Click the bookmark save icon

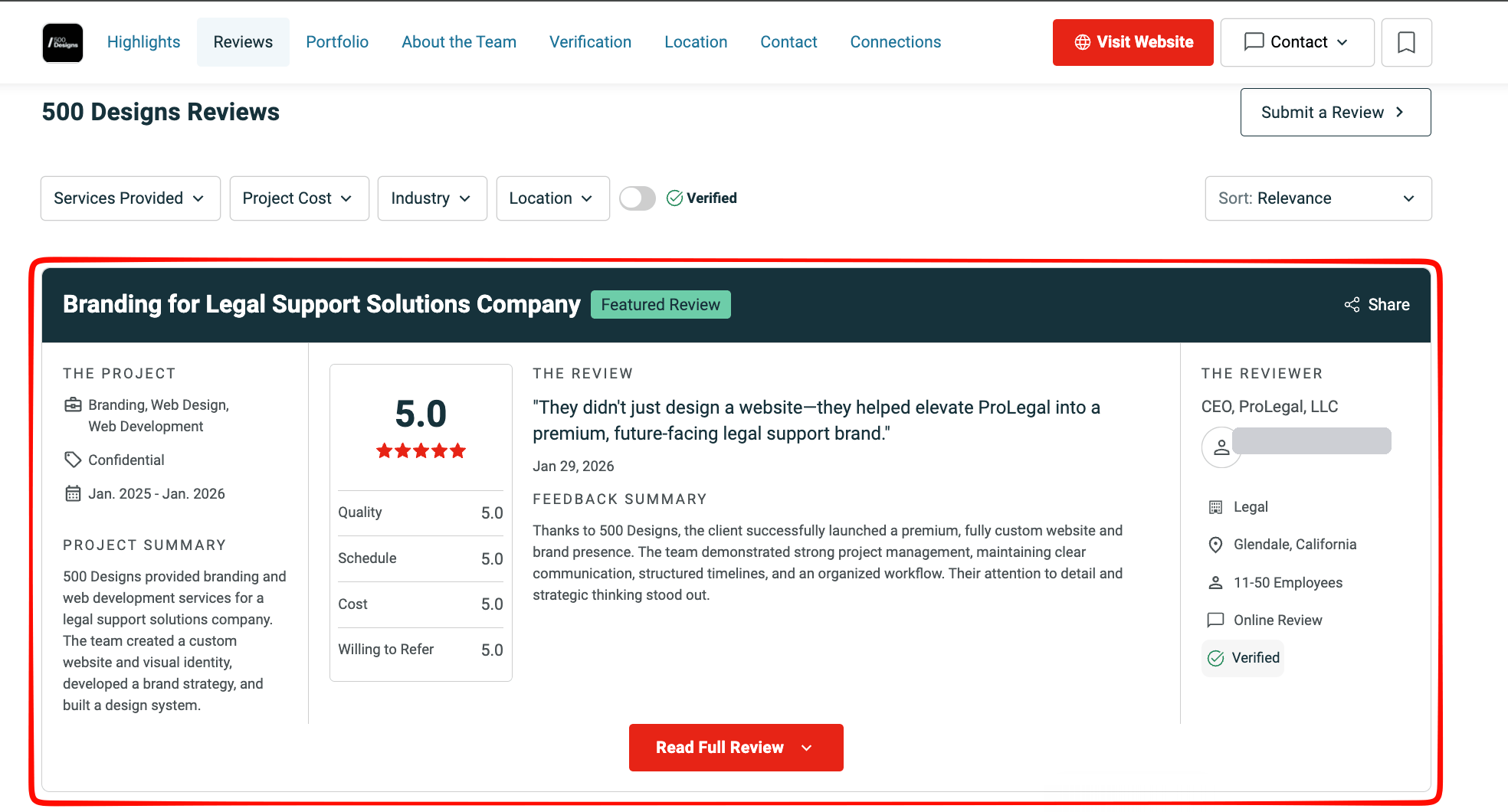coord(1406,42)
